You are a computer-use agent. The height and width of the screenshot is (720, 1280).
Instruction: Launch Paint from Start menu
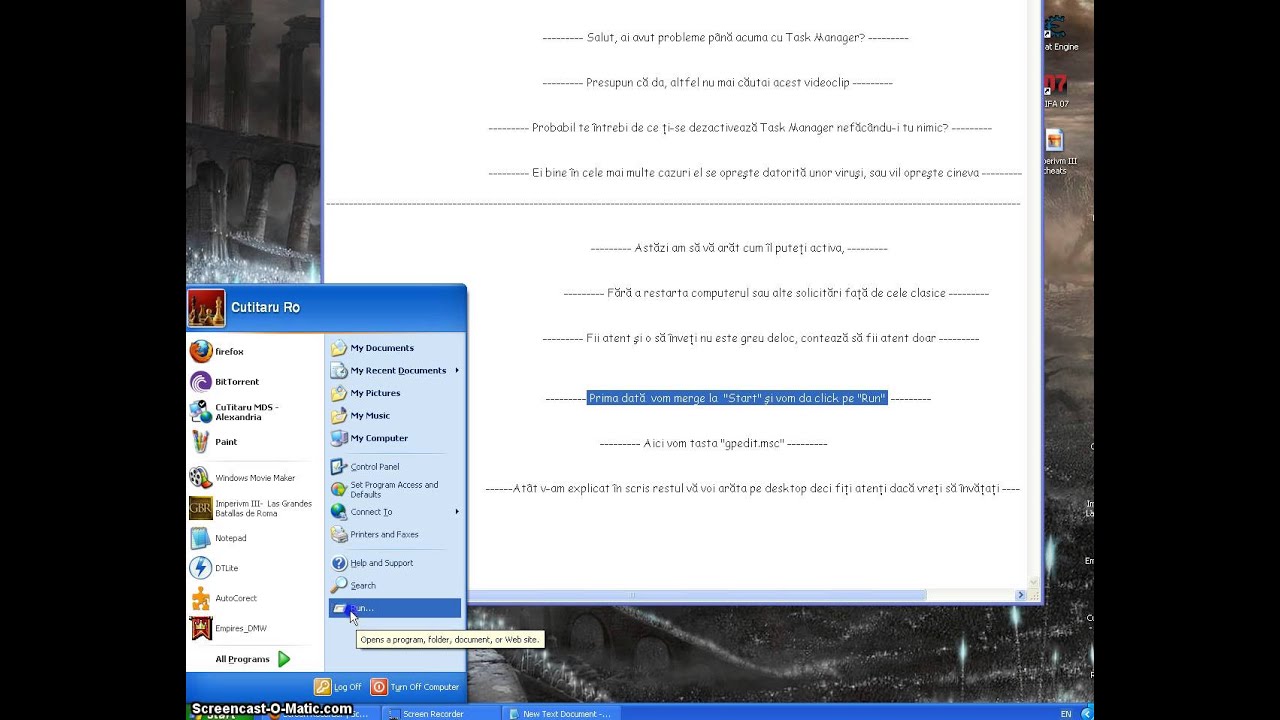[255, 441]
